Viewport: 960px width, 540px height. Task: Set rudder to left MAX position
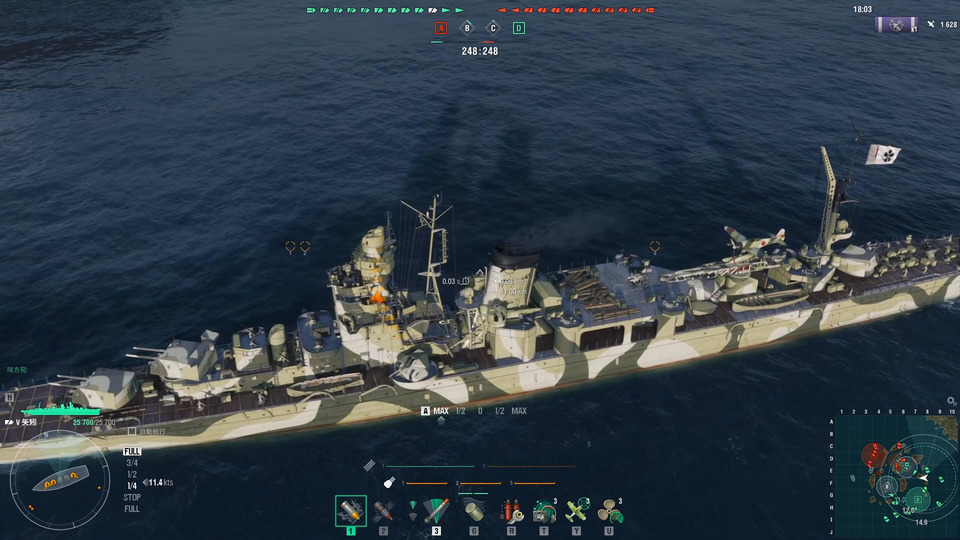tap(441, 411)
